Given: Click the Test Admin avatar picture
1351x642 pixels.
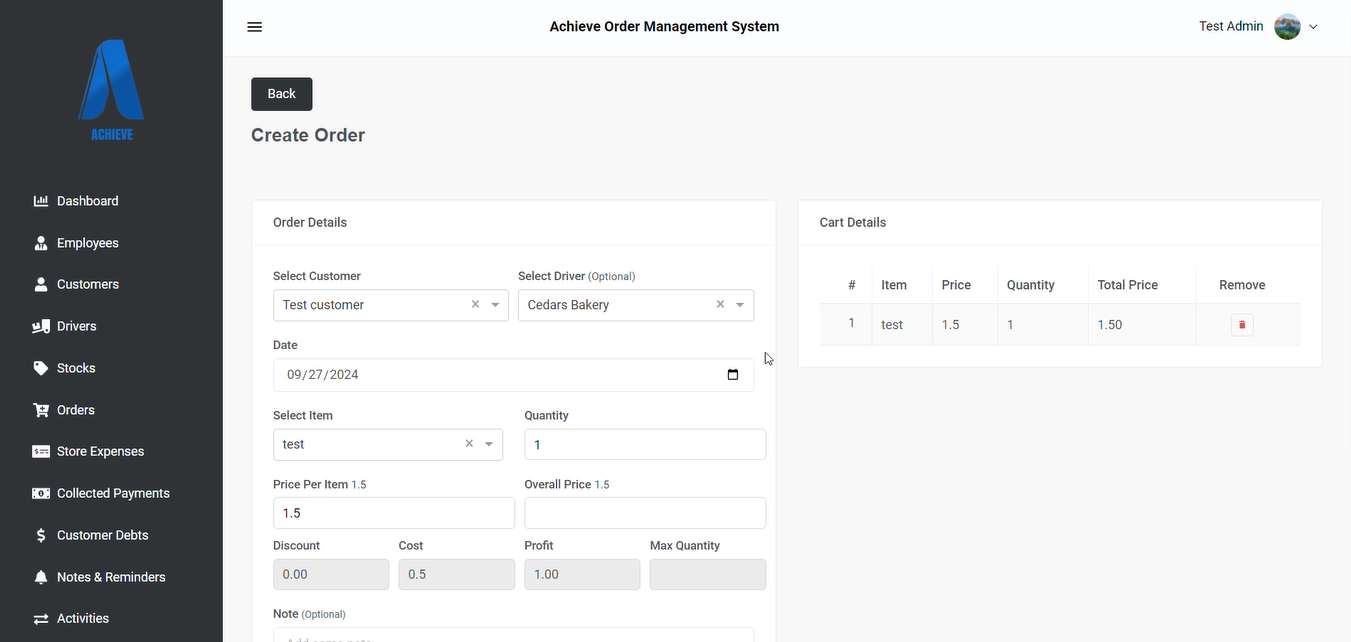Looking at the screenshot, I should 1287,27.
